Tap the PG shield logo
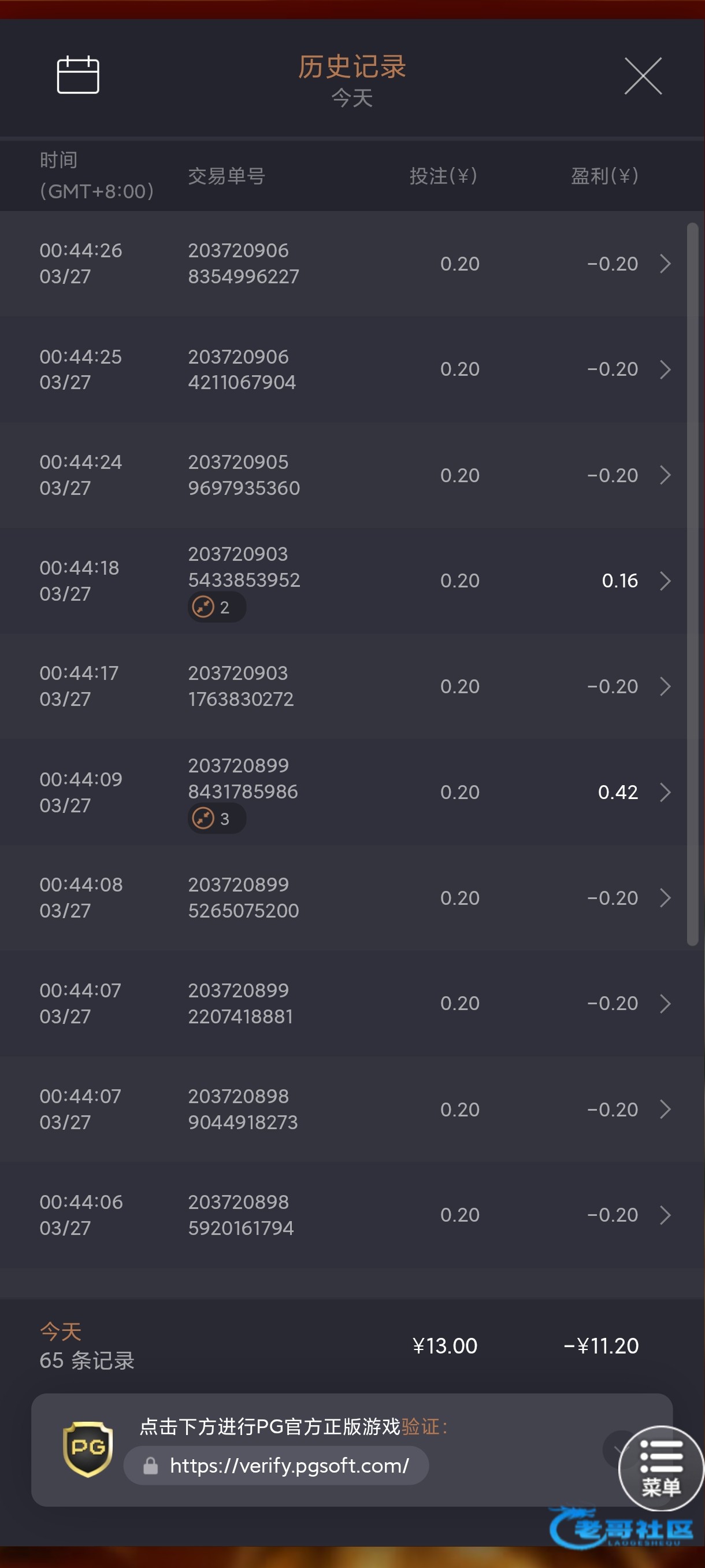The image size is (705, 1568). (x=88, y=1449)
